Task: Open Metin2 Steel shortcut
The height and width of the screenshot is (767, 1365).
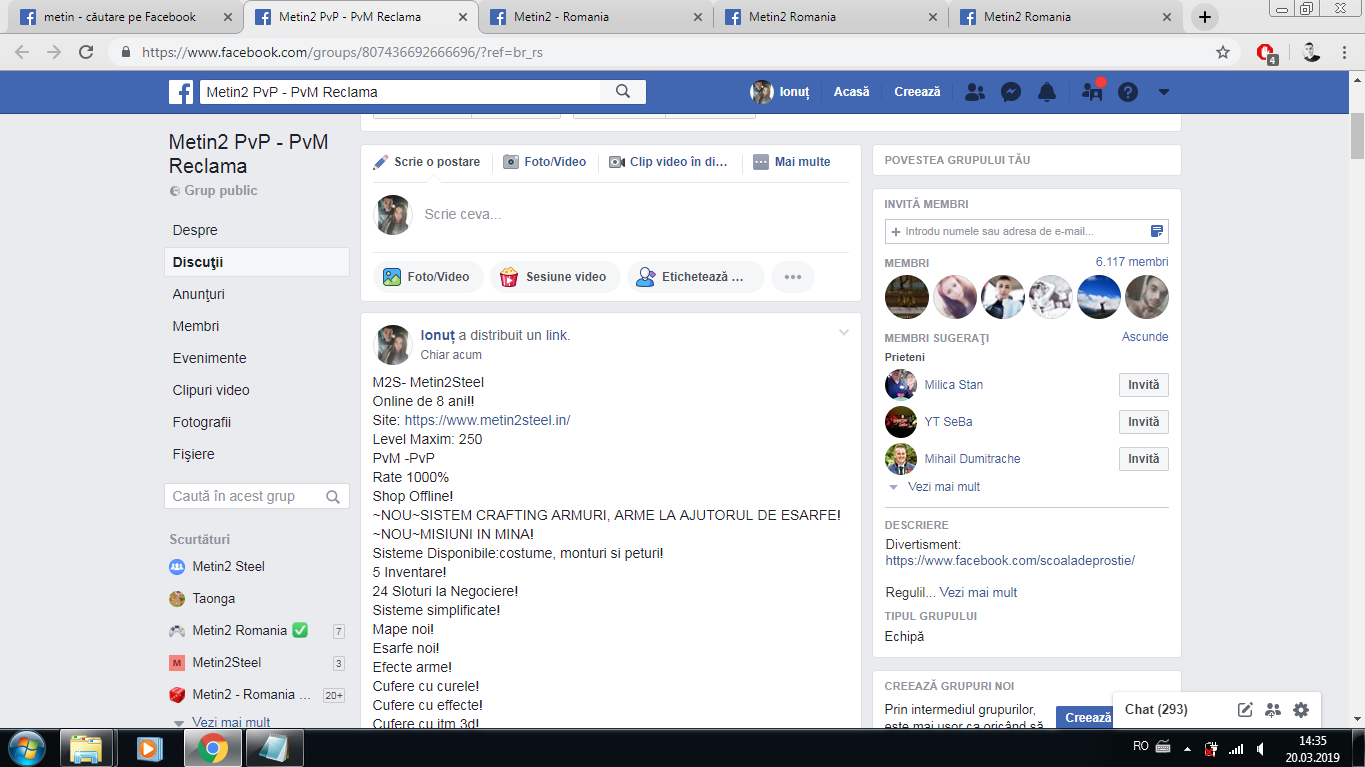Action: click(x=228, y=566)
